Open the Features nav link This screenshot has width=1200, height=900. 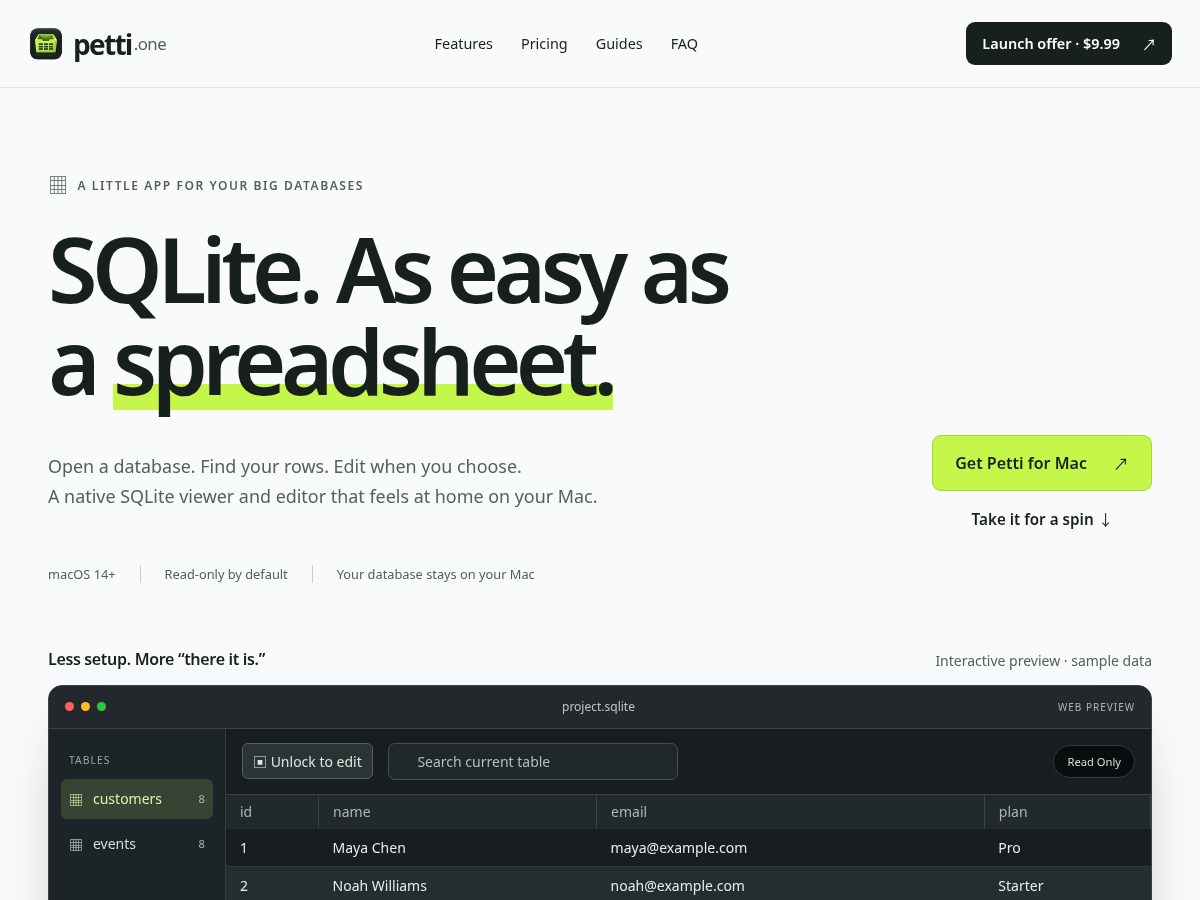[463, 44]
